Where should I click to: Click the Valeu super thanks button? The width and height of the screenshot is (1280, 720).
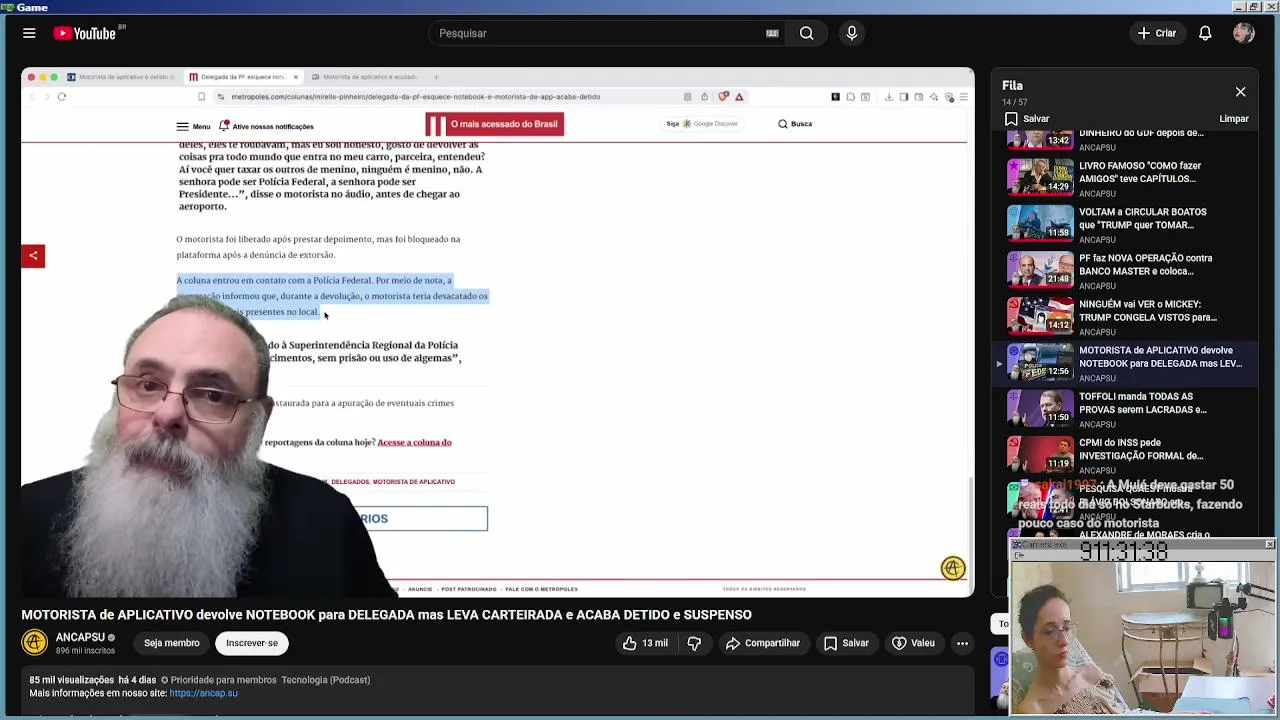click(913, 643)
